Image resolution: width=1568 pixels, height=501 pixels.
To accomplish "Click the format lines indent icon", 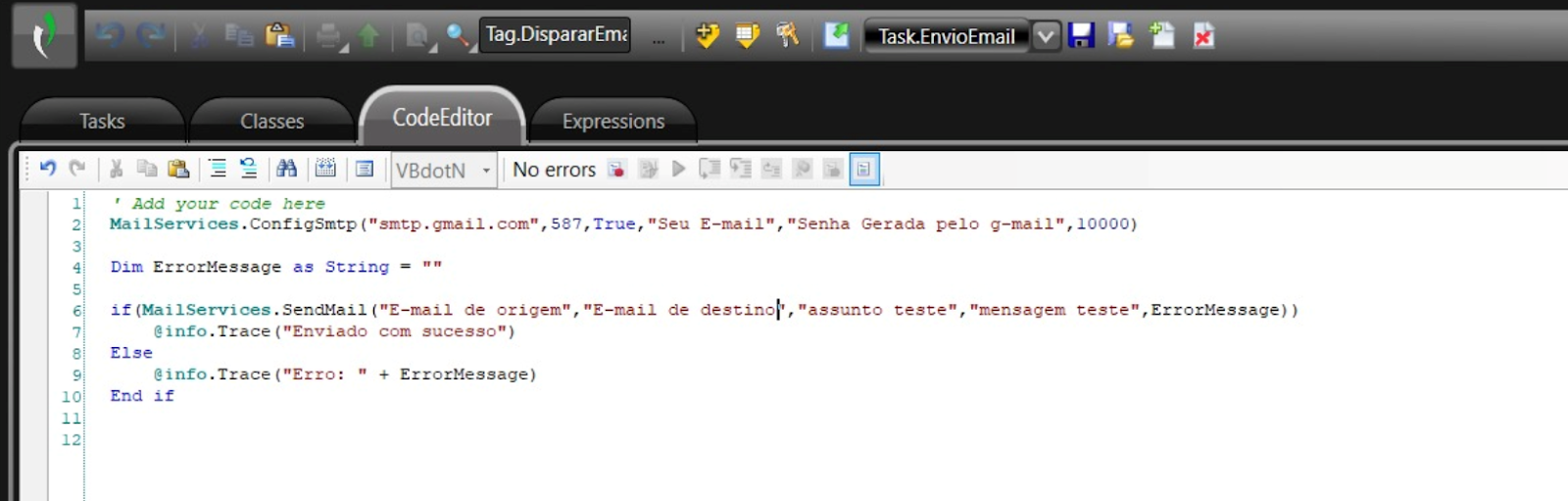I will 218,169.
